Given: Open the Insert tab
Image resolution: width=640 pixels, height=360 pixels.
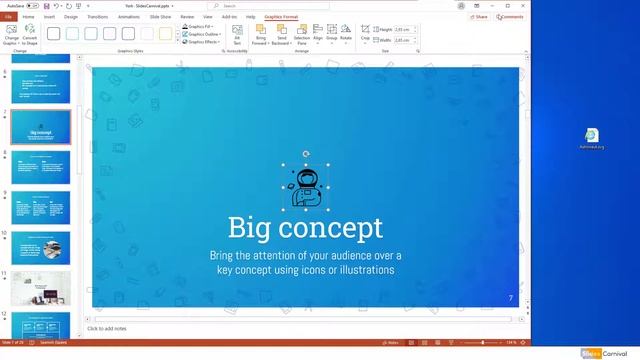Looking at the screenshot, I should click(x=49, y=17).
